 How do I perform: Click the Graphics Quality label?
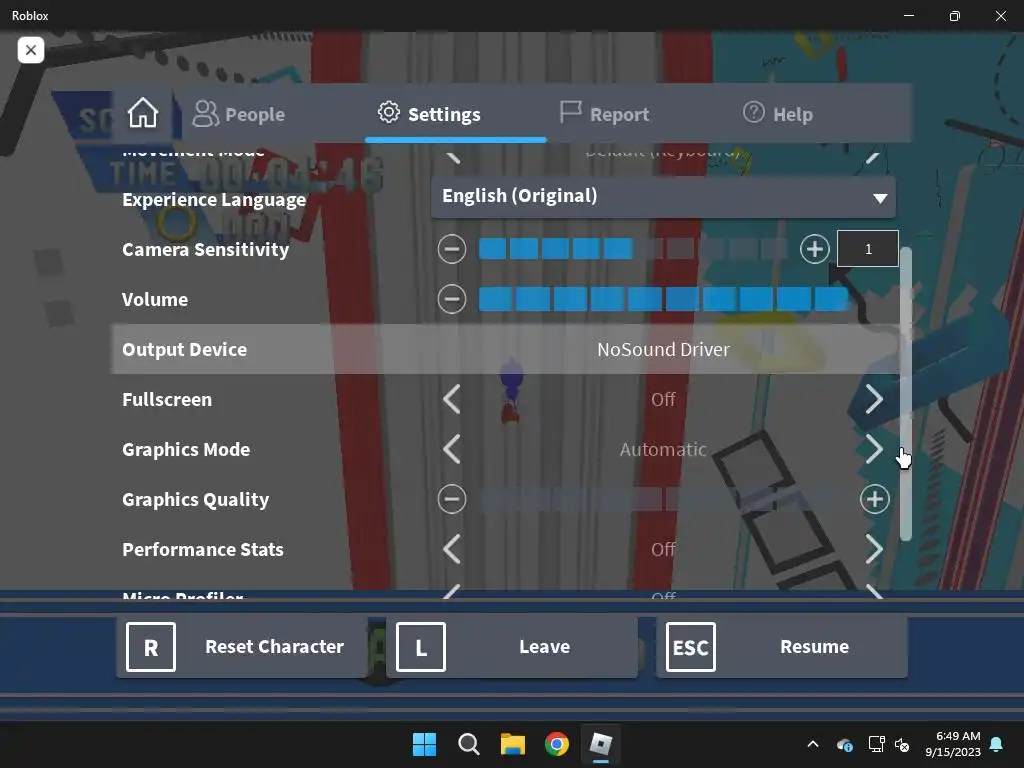(195, 500)
